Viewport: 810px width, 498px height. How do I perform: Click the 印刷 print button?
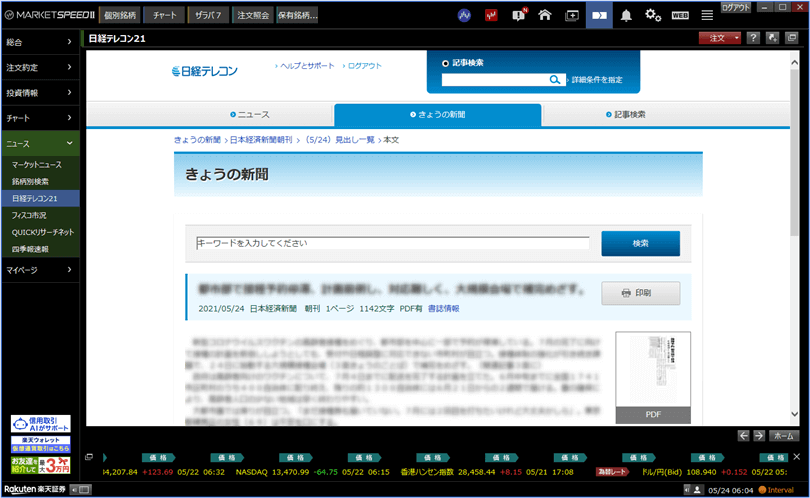point(641,293)
